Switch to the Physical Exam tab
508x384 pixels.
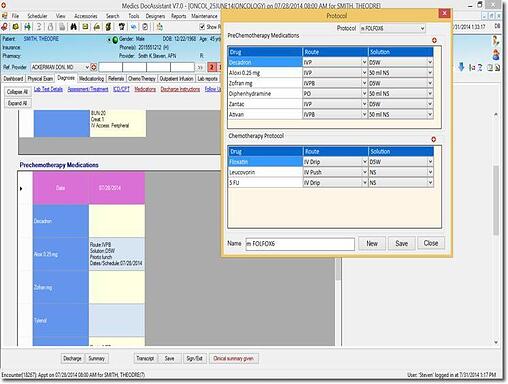click(40, 79)
